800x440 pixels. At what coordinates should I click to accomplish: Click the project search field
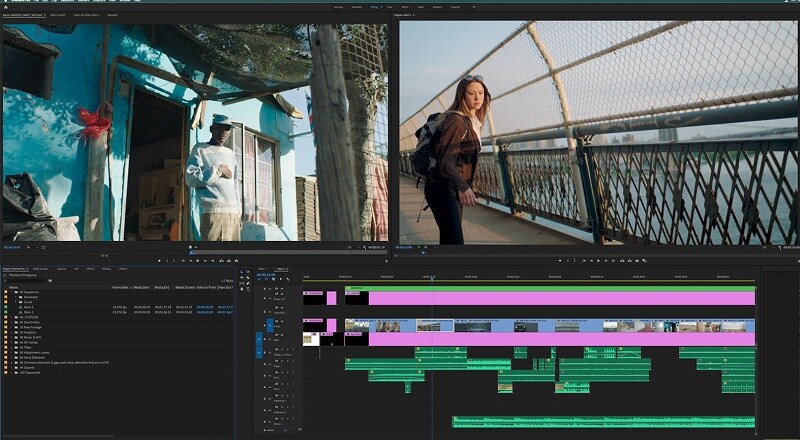tap(26, 281)
